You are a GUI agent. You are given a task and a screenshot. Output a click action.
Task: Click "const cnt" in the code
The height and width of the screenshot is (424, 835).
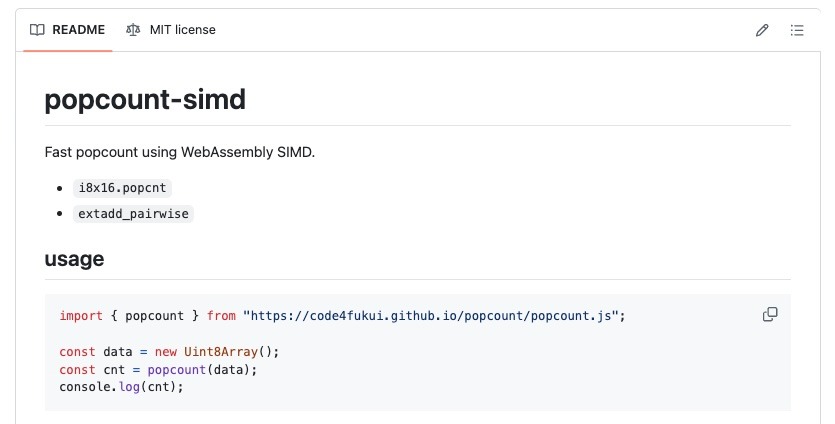coord(91,369)
